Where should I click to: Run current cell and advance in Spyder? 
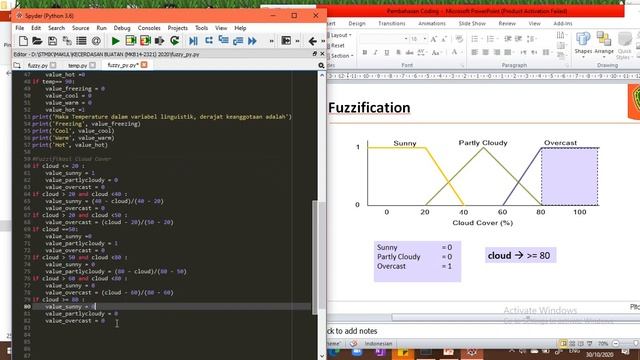coord(145,40)
